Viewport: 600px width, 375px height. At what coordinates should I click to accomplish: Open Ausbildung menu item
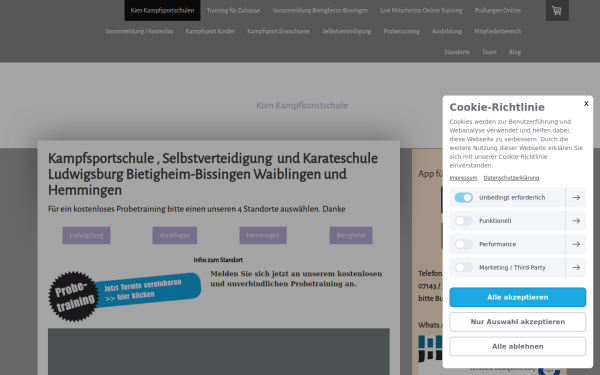pos(447,31)
